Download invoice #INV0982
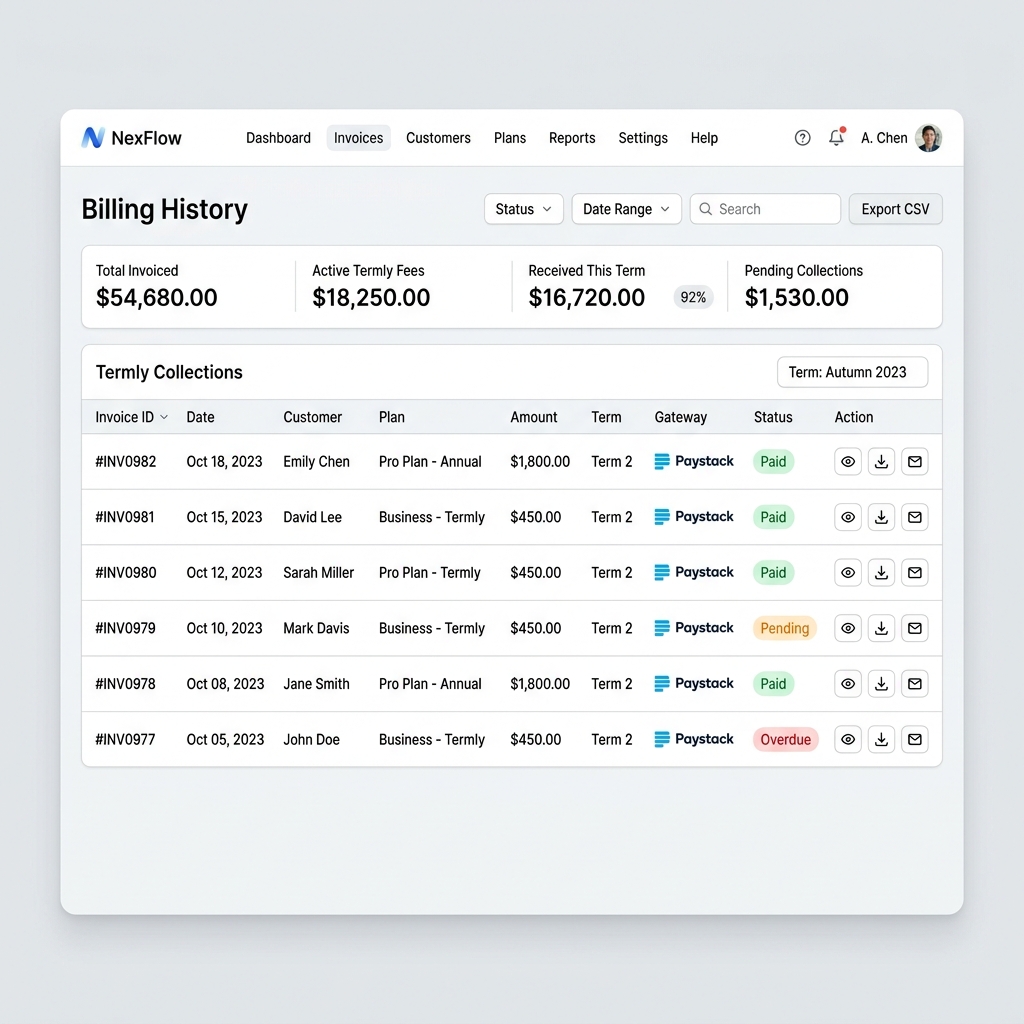The height and width of the screenshot is (1024, 1024). [x=881, y=462]
